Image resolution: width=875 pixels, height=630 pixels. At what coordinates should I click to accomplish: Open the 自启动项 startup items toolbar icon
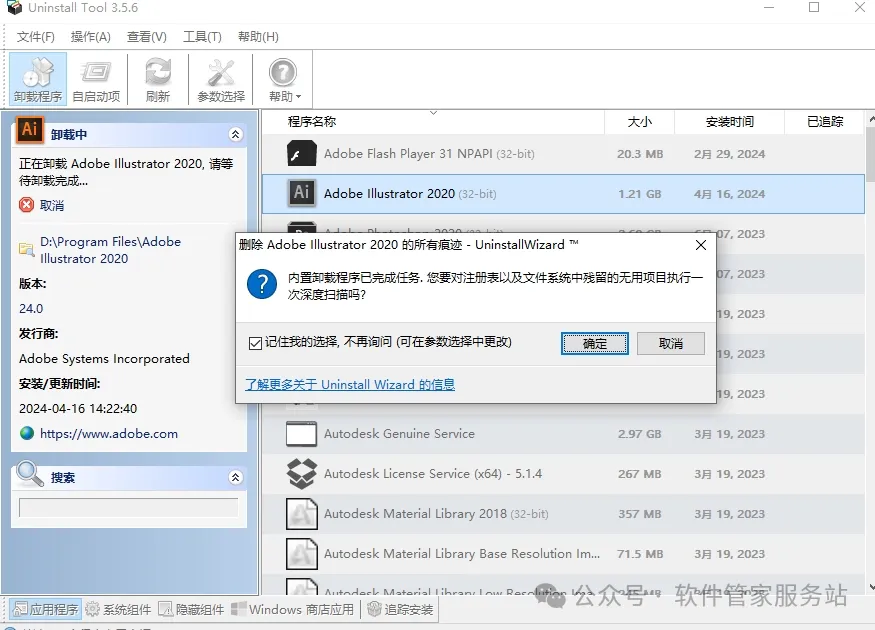pos(96,79)
